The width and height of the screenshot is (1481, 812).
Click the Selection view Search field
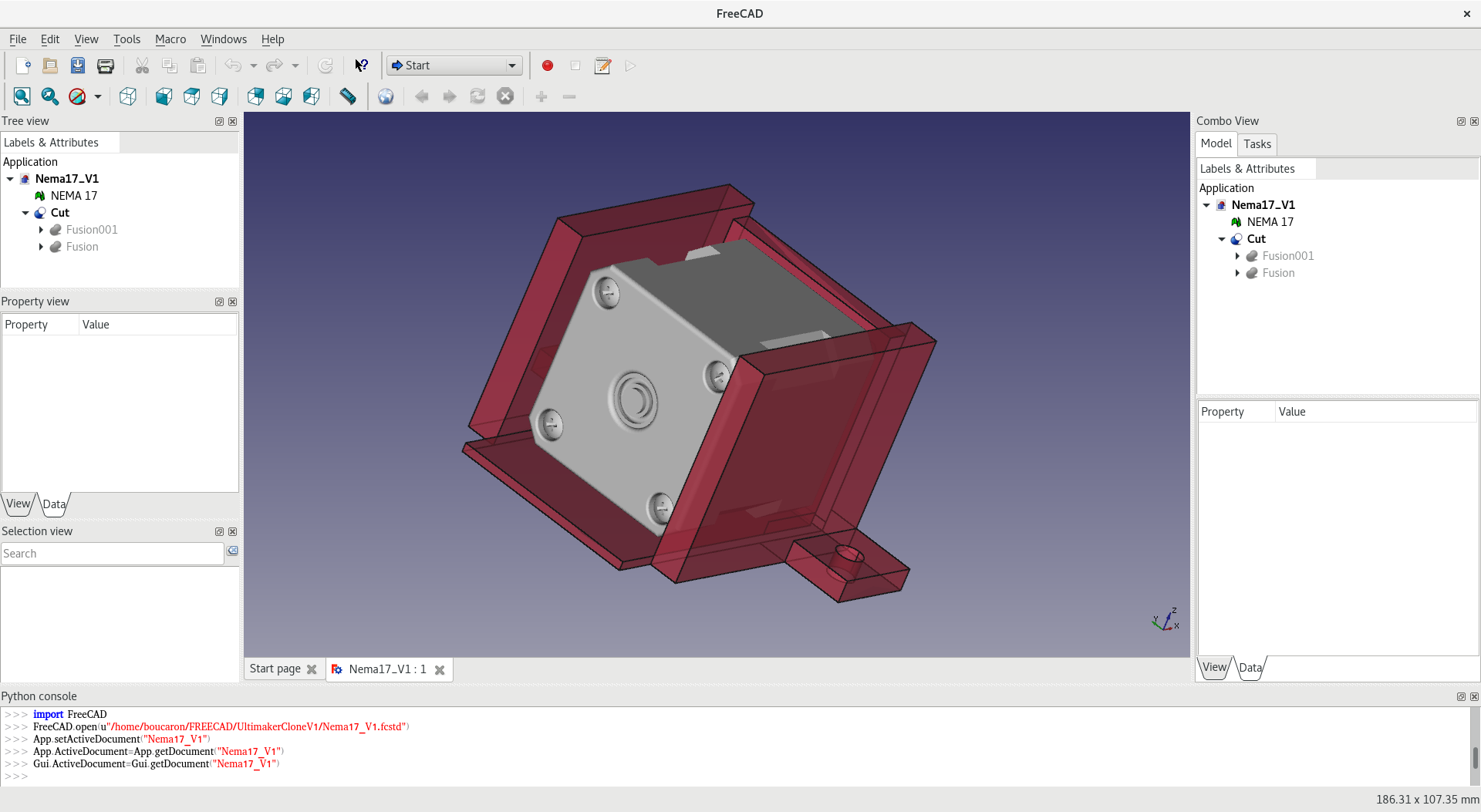[x=113, y=554]
